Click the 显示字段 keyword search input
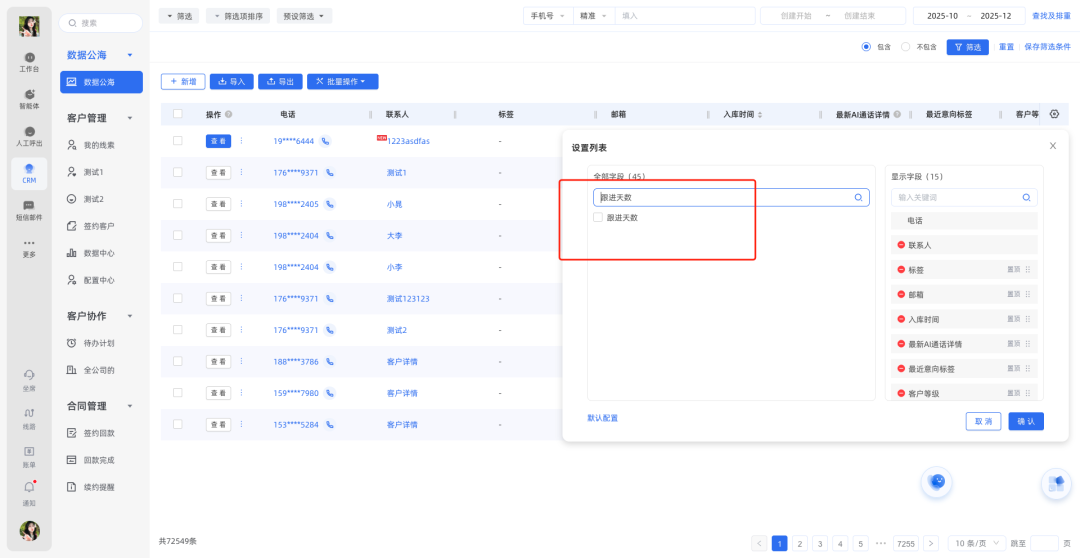1080x558 pixels. [x=955, y=198]
